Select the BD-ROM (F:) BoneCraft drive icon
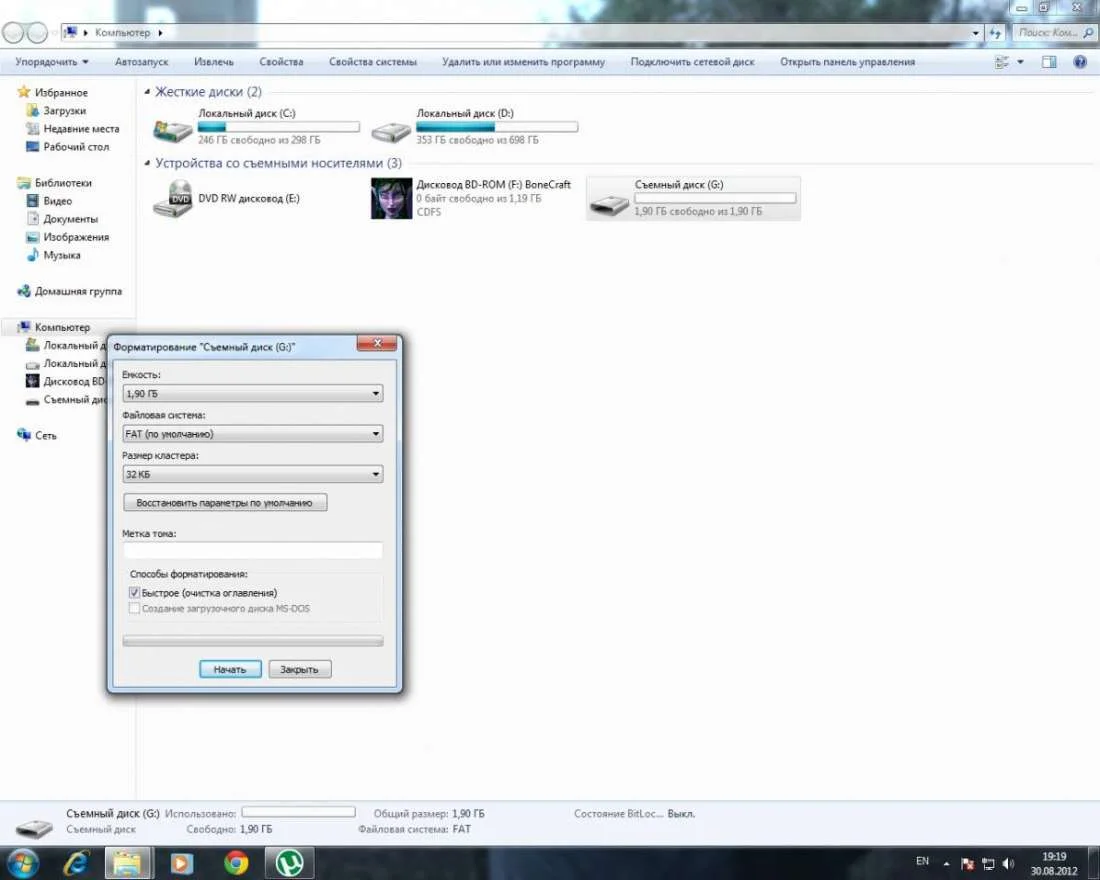 391,199
